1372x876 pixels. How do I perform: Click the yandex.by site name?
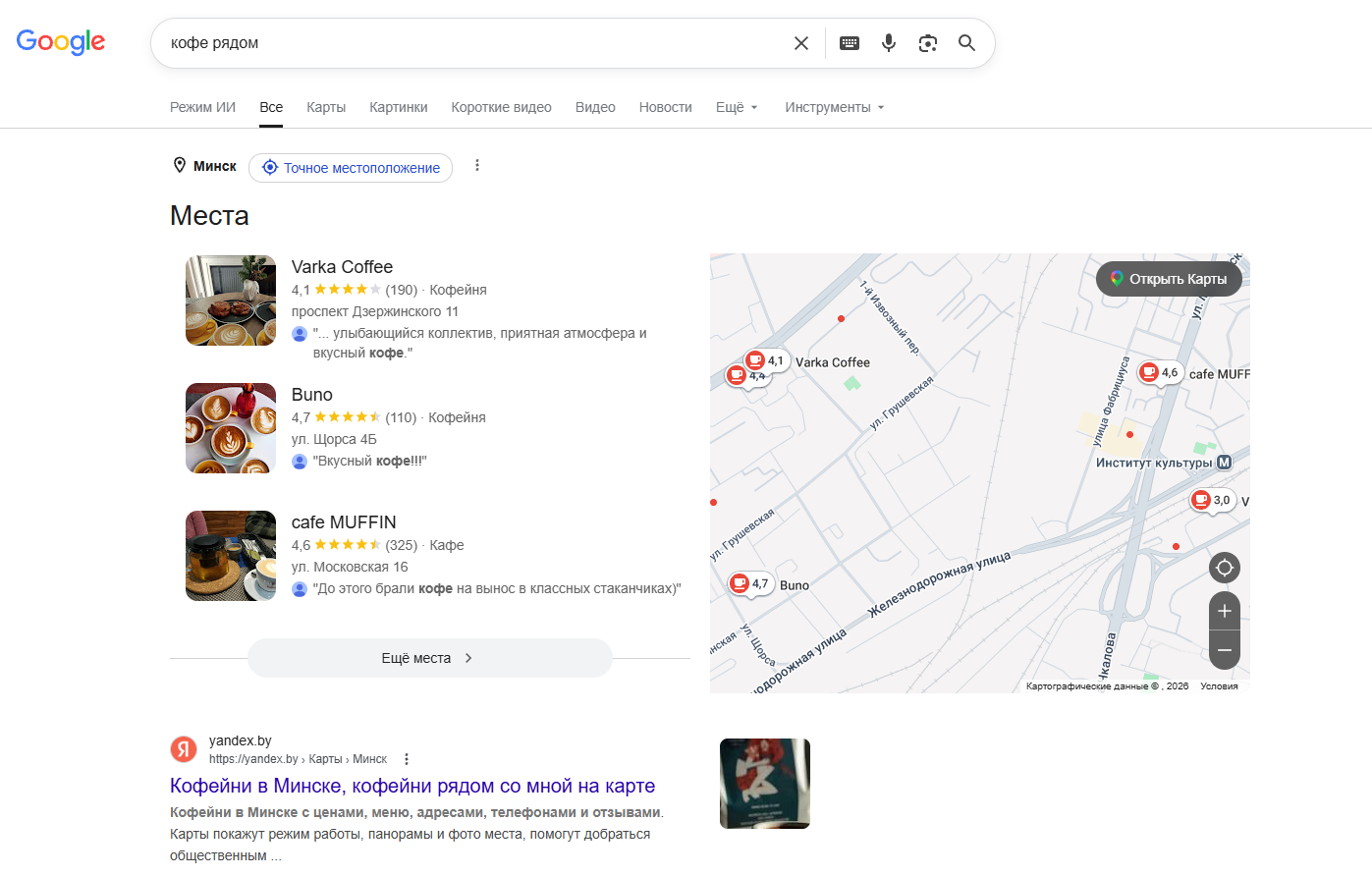tap(241, 740)
